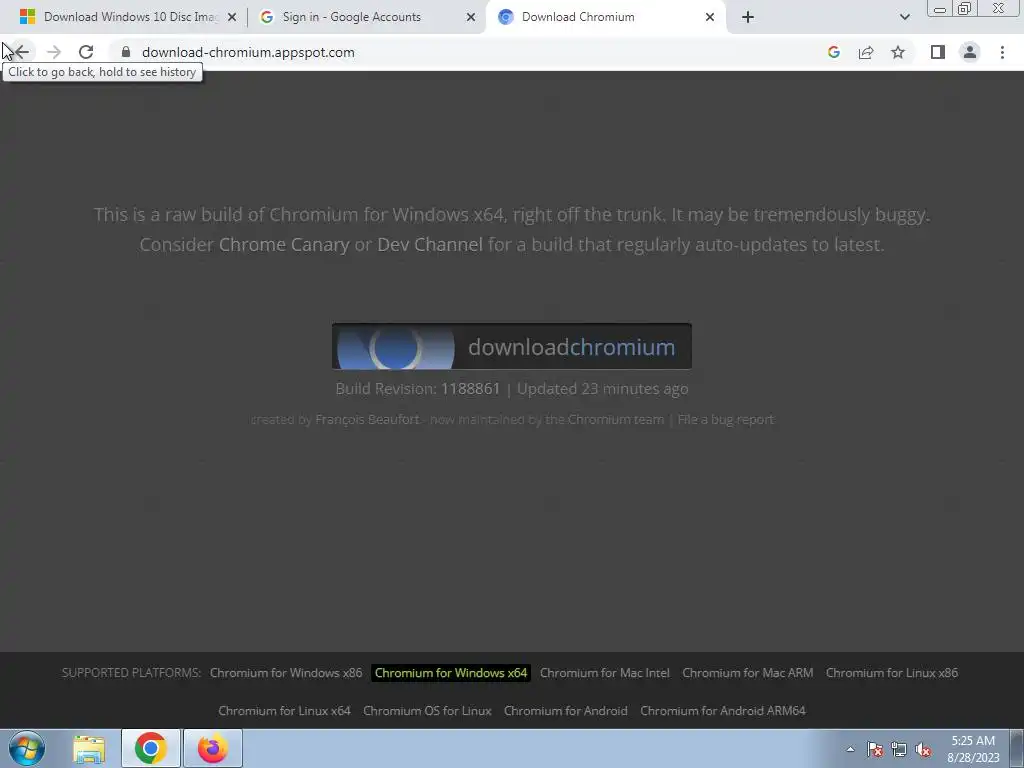The width and height of the screenshot is (1024, 768).
Task: Select Chromium for Windows x86 platform
Action: coord(286,673)
